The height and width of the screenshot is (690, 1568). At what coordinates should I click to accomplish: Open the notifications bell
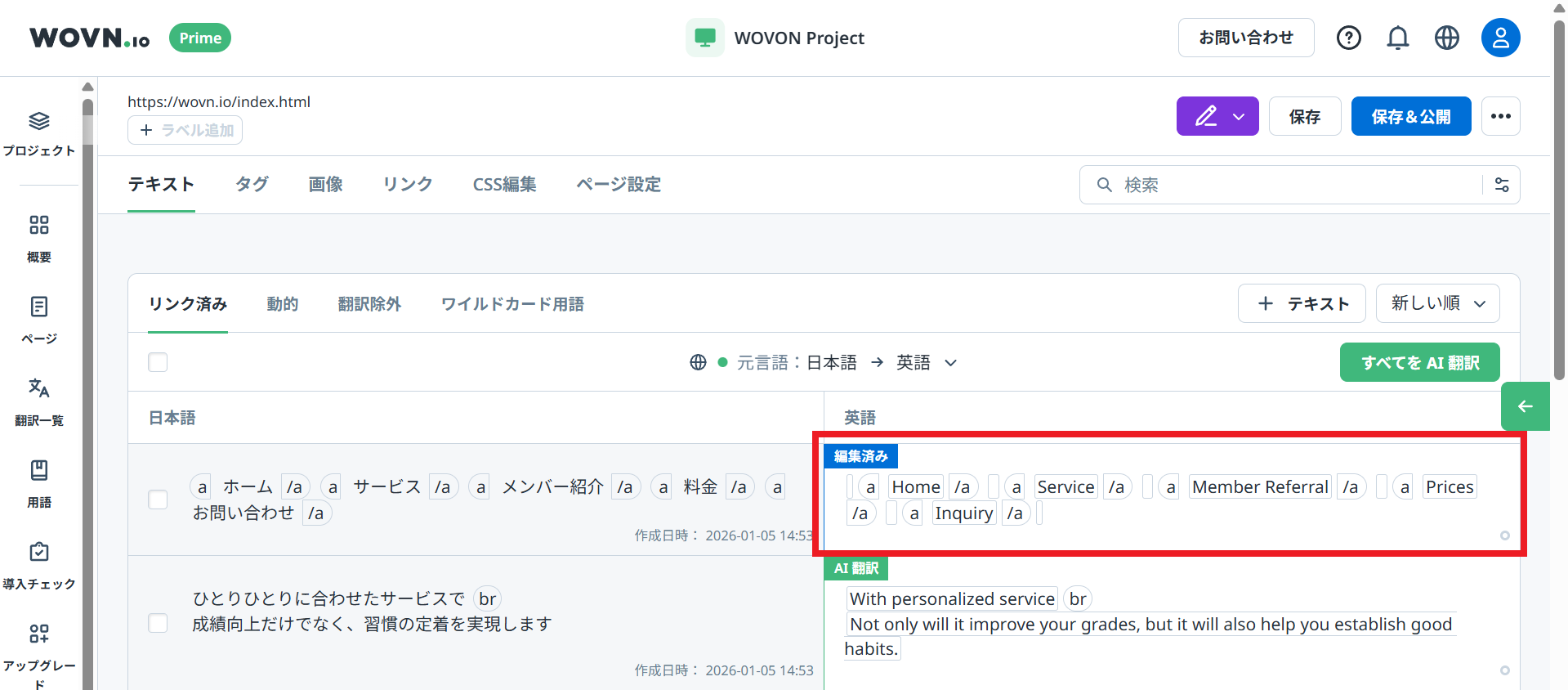coord(1397,38)
